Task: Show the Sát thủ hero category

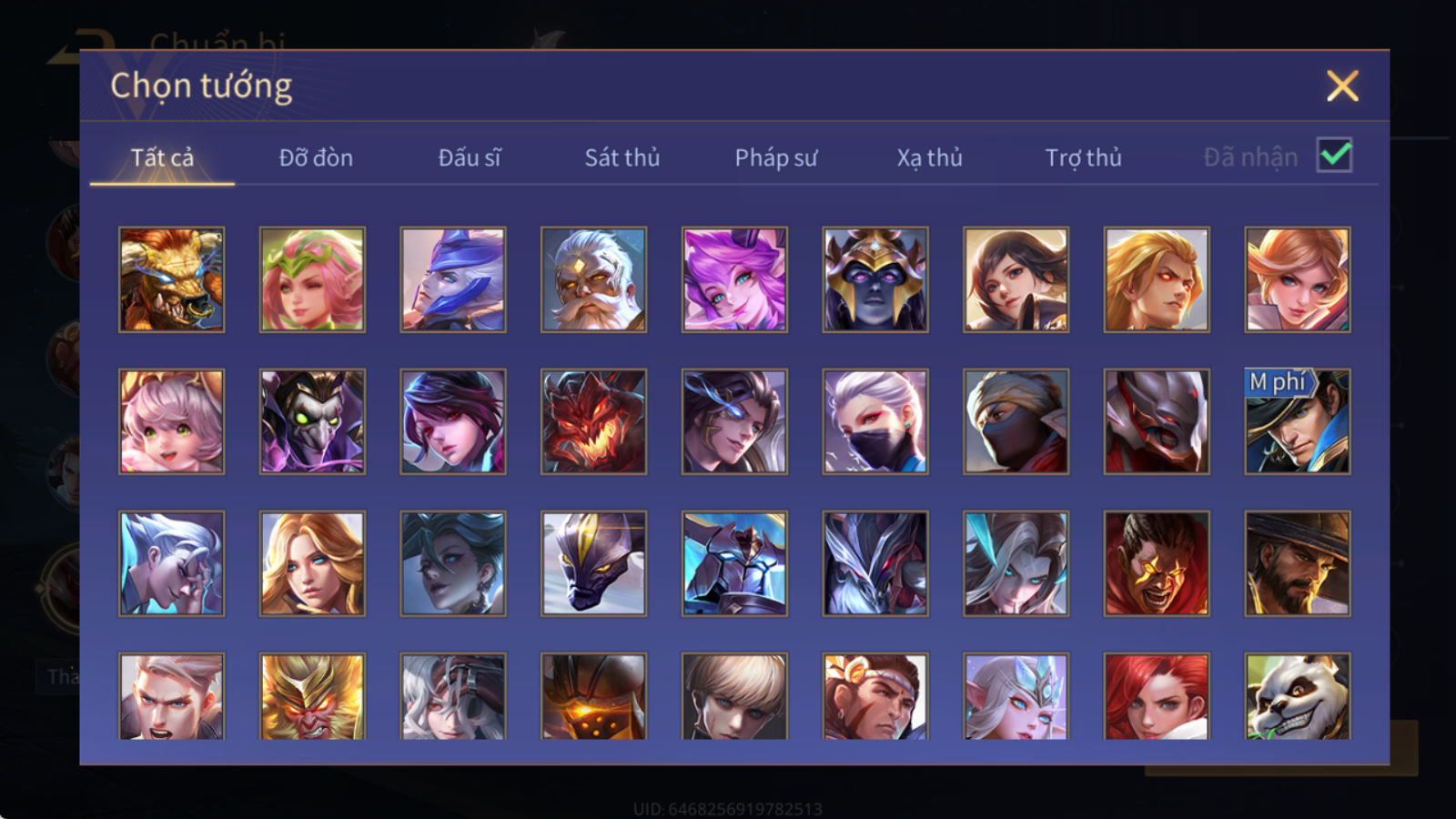Action: coord(622,157)
